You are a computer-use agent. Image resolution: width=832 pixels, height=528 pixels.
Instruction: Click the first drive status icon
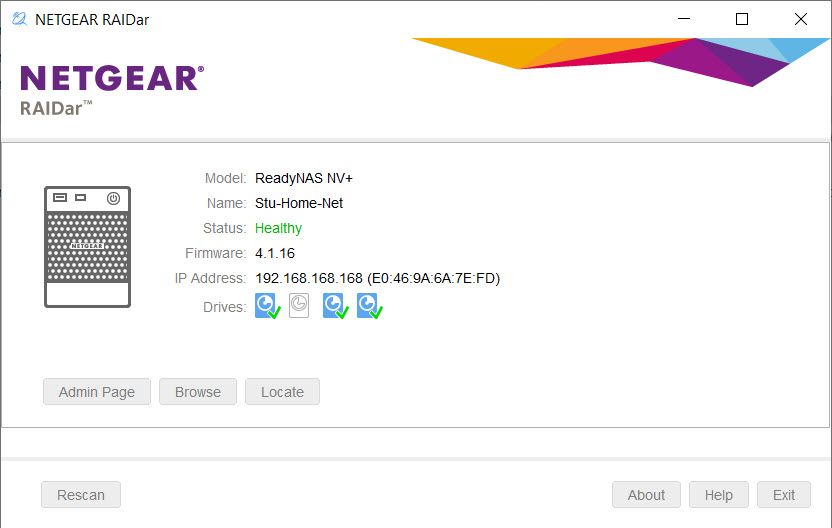coord(267,306)
